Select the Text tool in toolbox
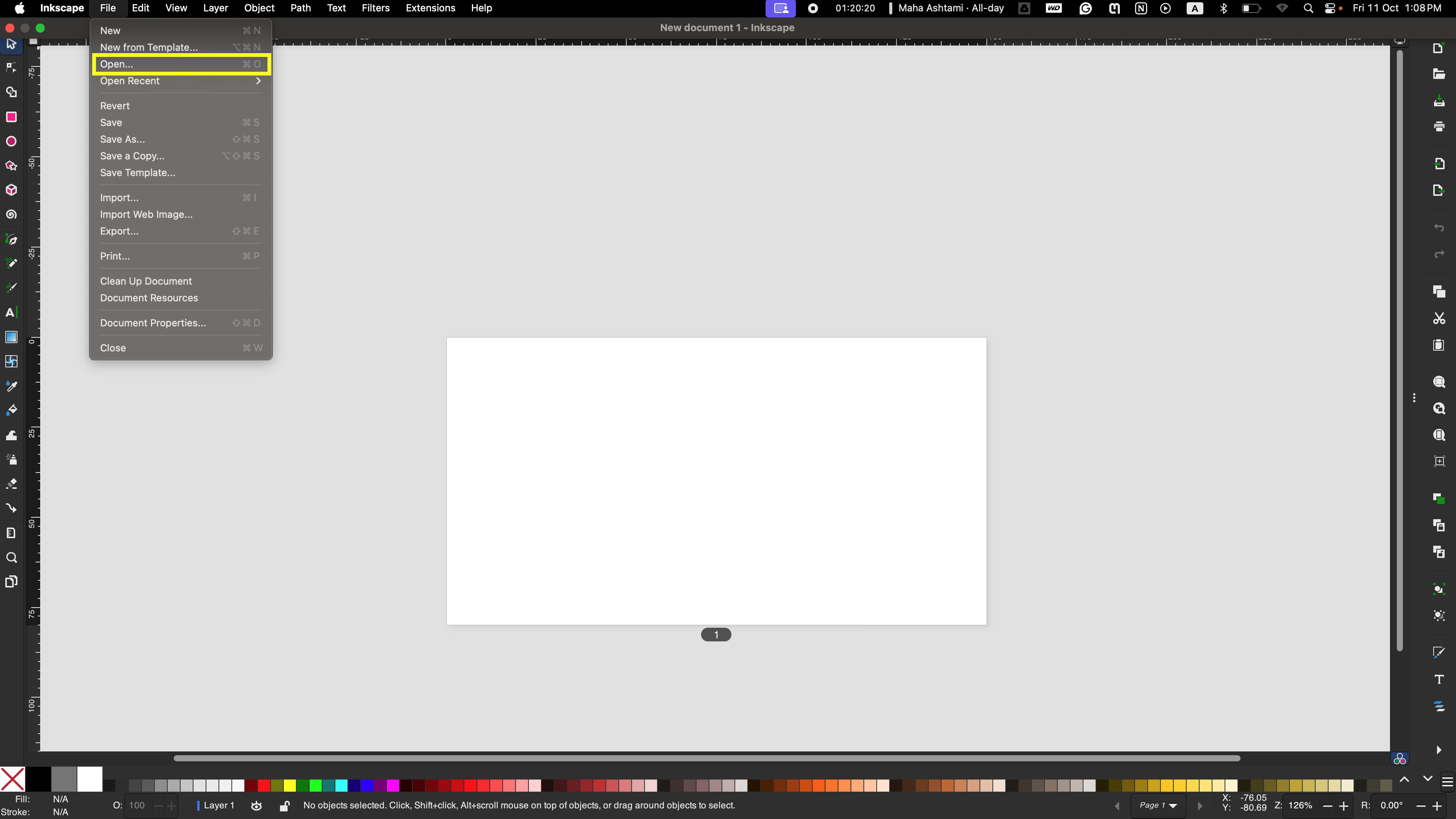This screenshot has height=819, width=1456. 10,313
